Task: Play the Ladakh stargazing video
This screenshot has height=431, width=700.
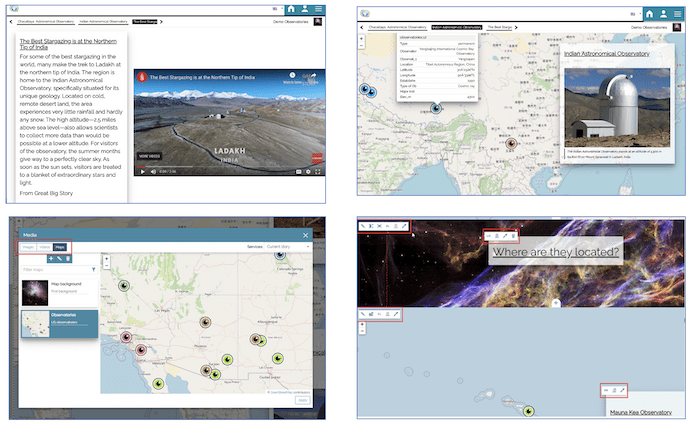Action: pos(143,171)
